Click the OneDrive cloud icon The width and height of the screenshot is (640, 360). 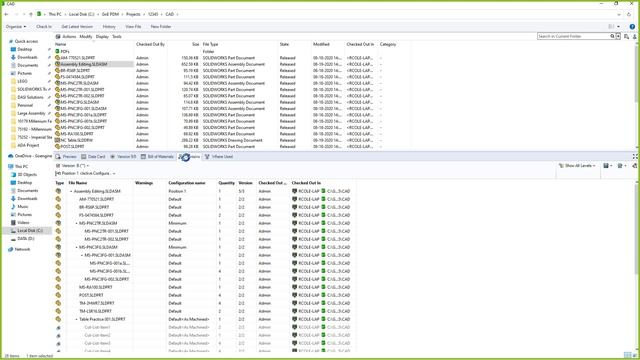11,156
